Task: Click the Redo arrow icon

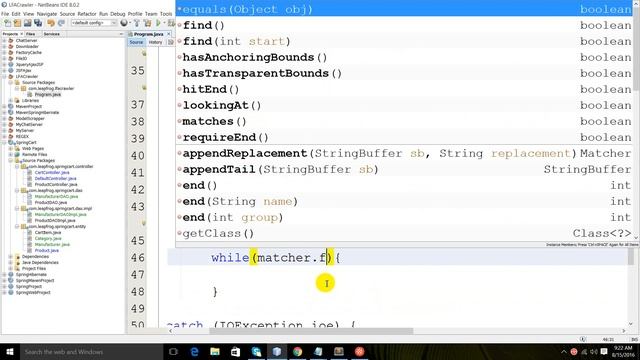Action: click(x=61, y=23)
